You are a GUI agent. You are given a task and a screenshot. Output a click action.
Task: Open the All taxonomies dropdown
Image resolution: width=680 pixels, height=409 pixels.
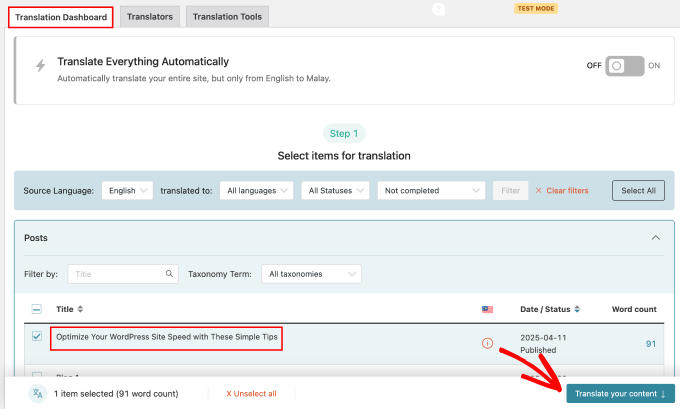pos(310,273)
